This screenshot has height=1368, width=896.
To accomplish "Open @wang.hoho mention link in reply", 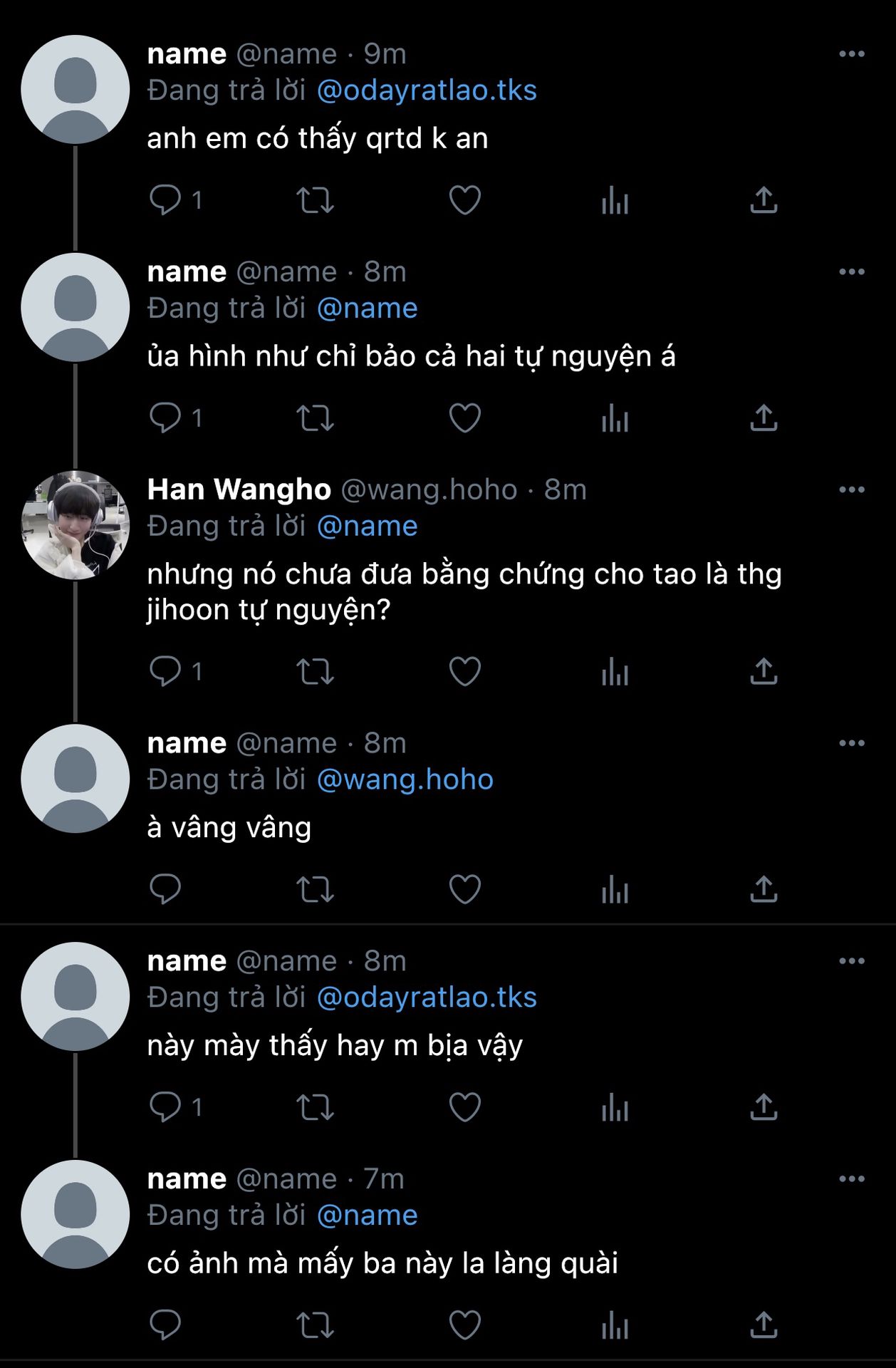I will pos(405,779).
